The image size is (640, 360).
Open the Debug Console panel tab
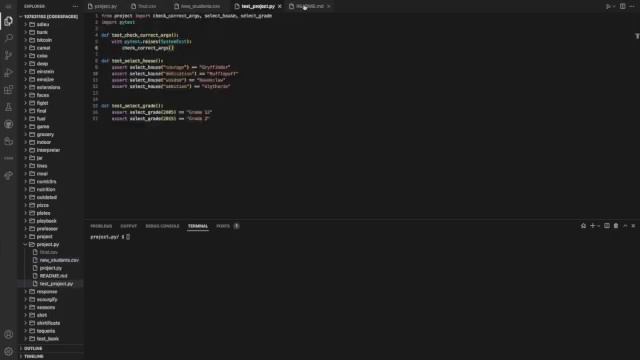pyautogui.click(x=162, y=226)
